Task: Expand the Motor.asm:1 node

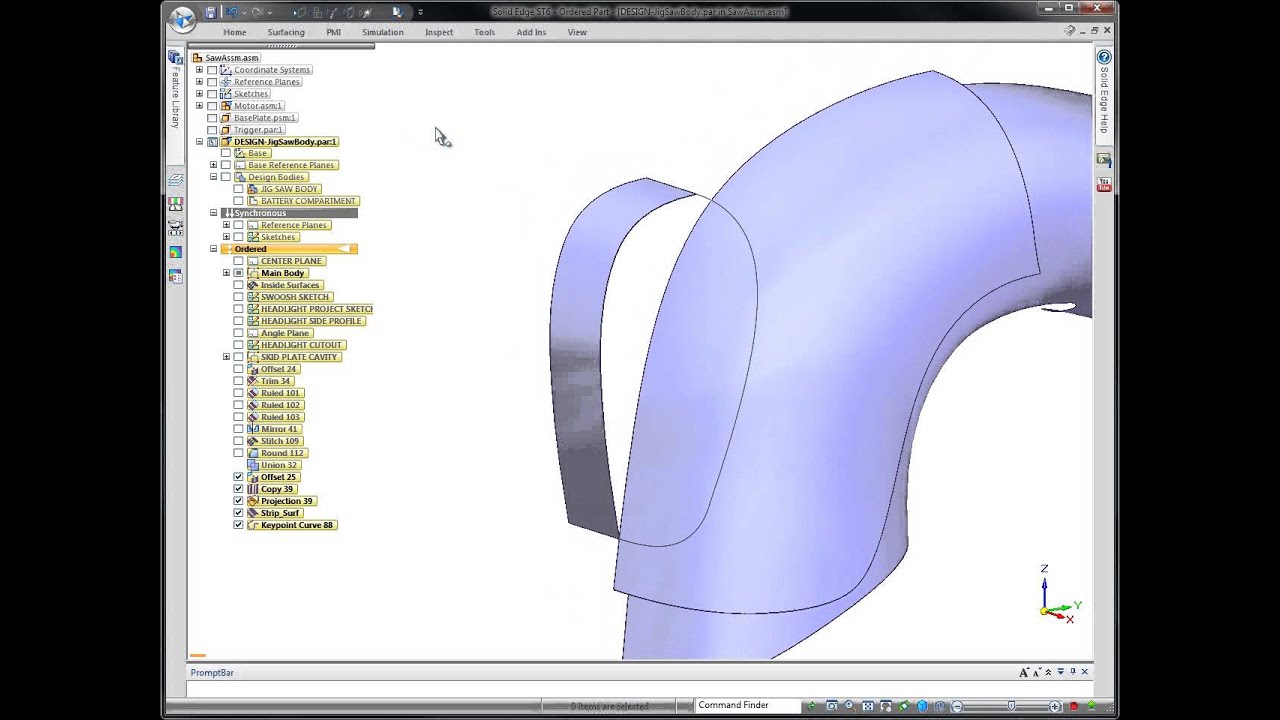Action: (x=199, y=106)
